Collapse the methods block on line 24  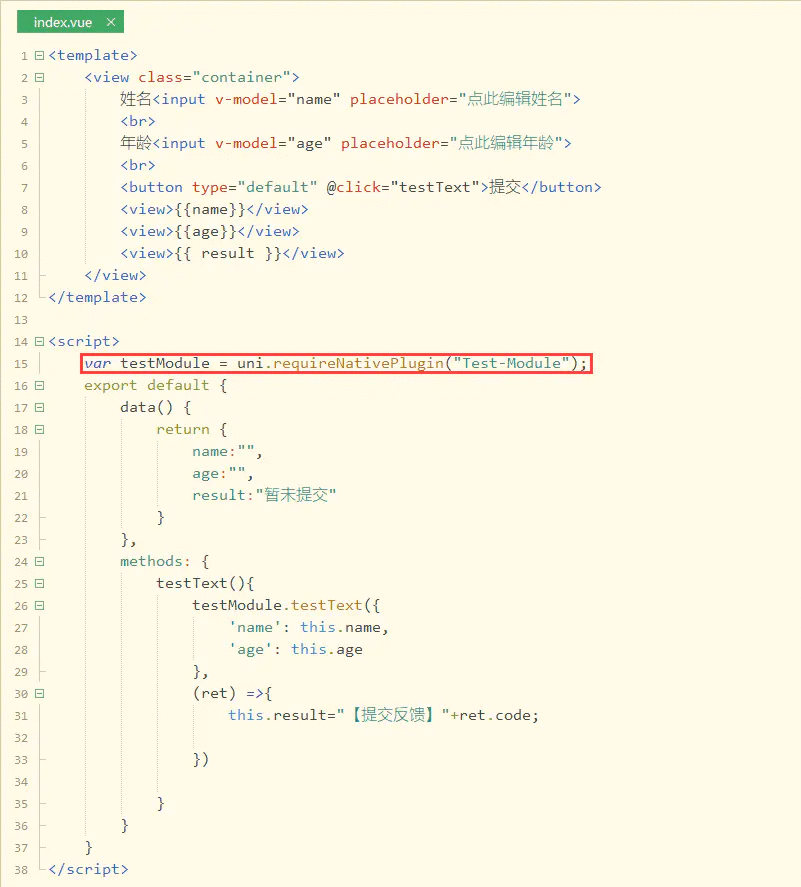39,561
